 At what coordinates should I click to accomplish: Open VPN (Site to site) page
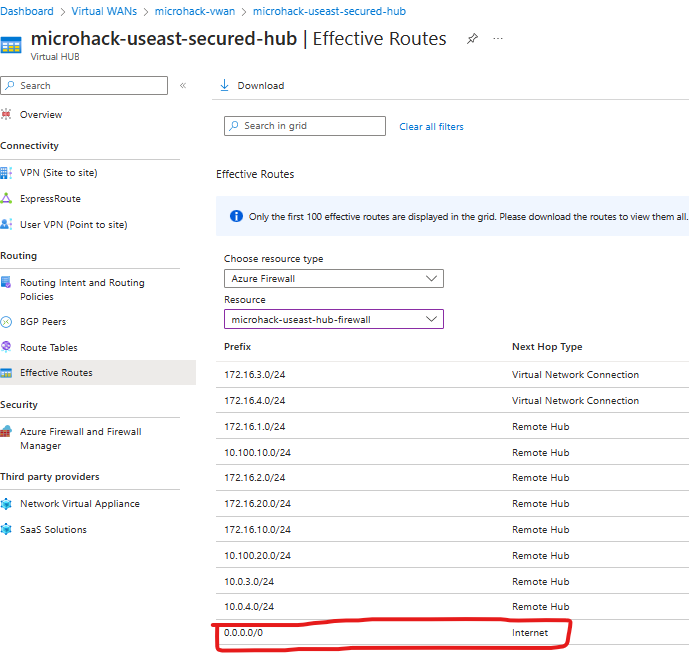pyautogui.click(x=58, y=173)
